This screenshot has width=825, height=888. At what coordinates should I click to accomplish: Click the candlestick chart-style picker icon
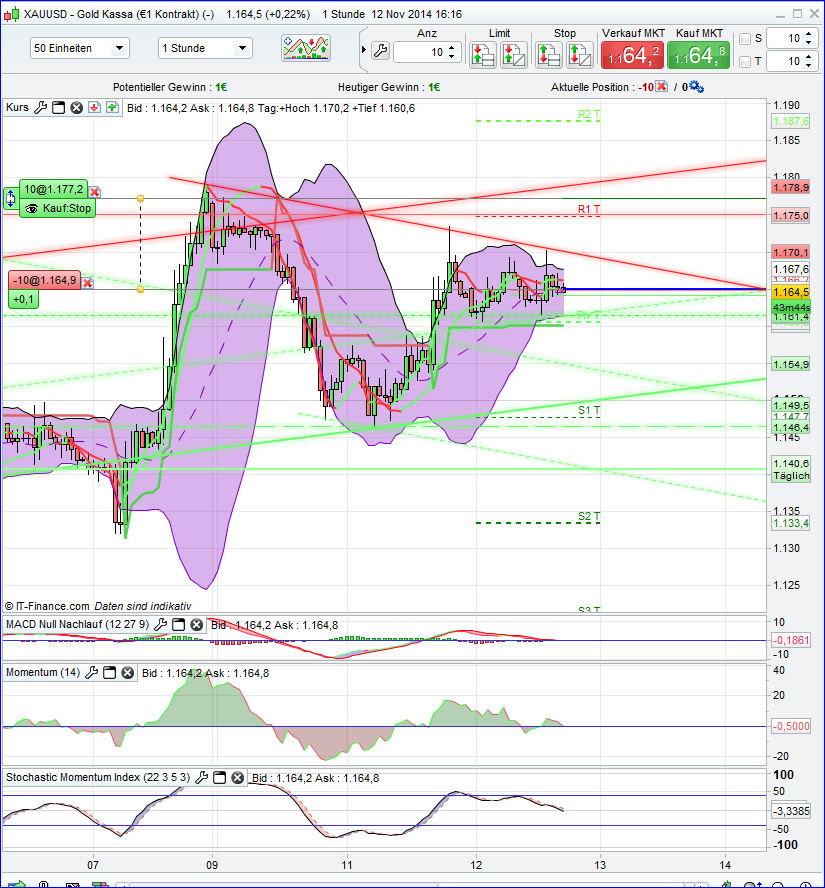(x=304, y=46)
